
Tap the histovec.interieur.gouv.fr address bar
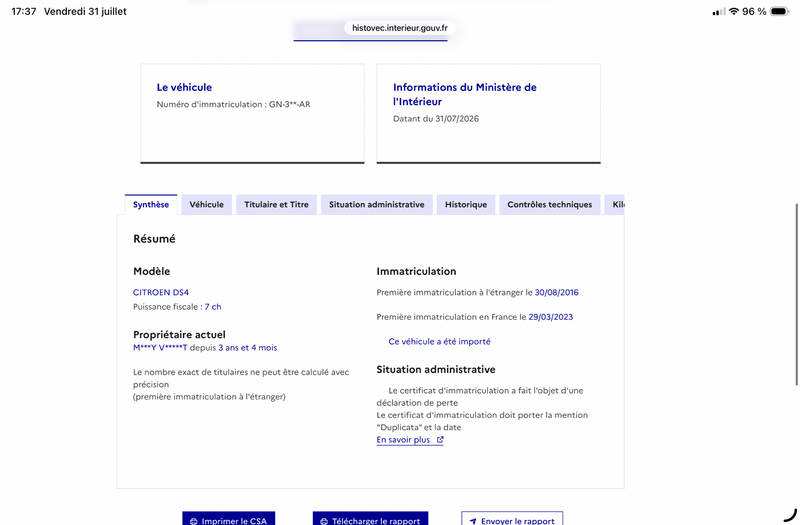tap(399, 28)
